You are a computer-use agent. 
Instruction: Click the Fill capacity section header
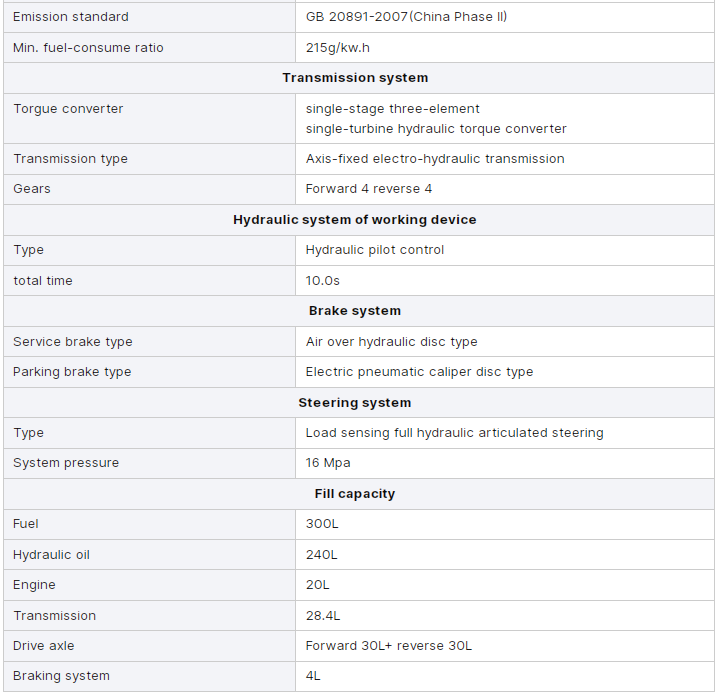pos(355,494)
